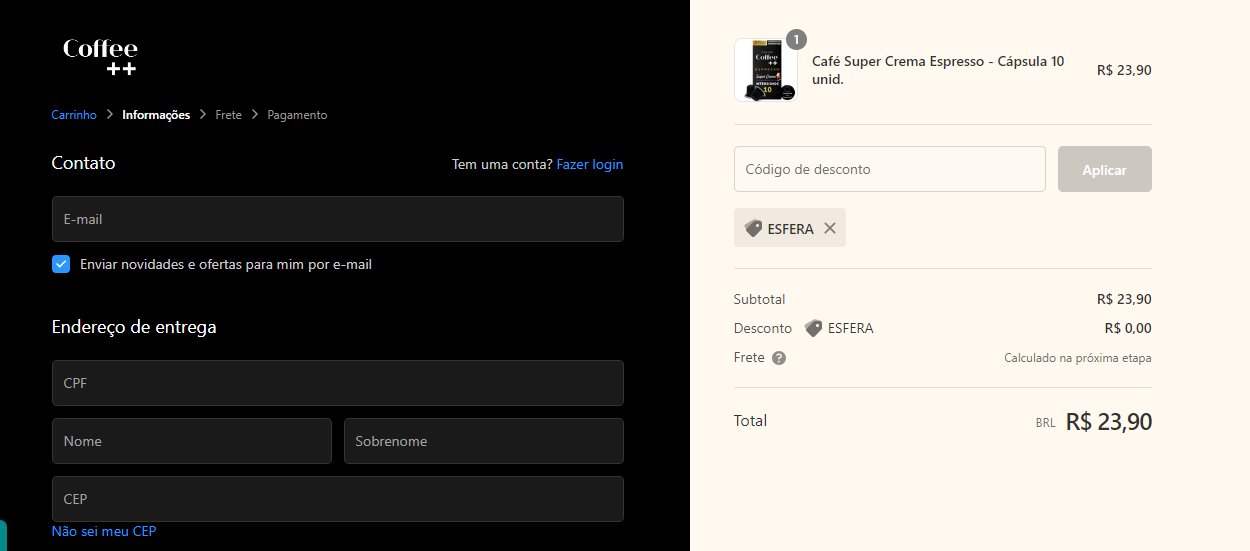Select the Frete breadcrumb step

[228, 115]
